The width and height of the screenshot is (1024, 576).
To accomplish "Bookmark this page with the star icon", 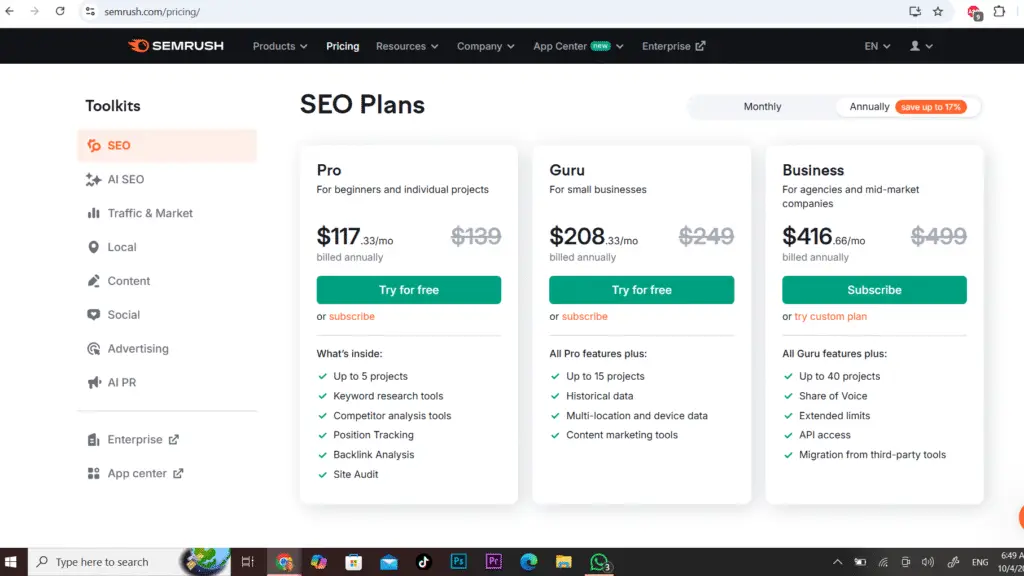I will click(938, 11).
